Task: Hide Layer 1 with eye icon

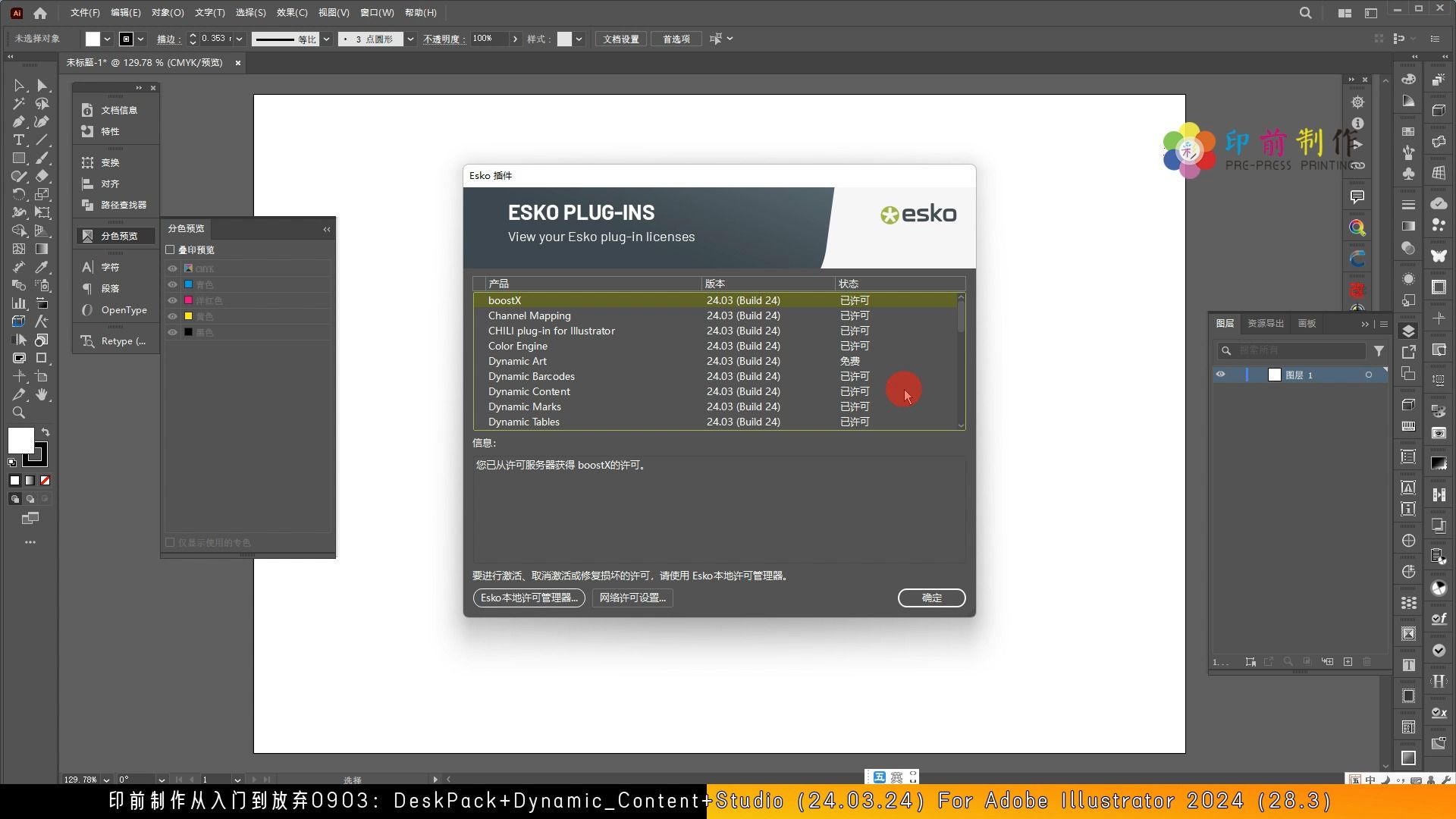Action: 1220,375
